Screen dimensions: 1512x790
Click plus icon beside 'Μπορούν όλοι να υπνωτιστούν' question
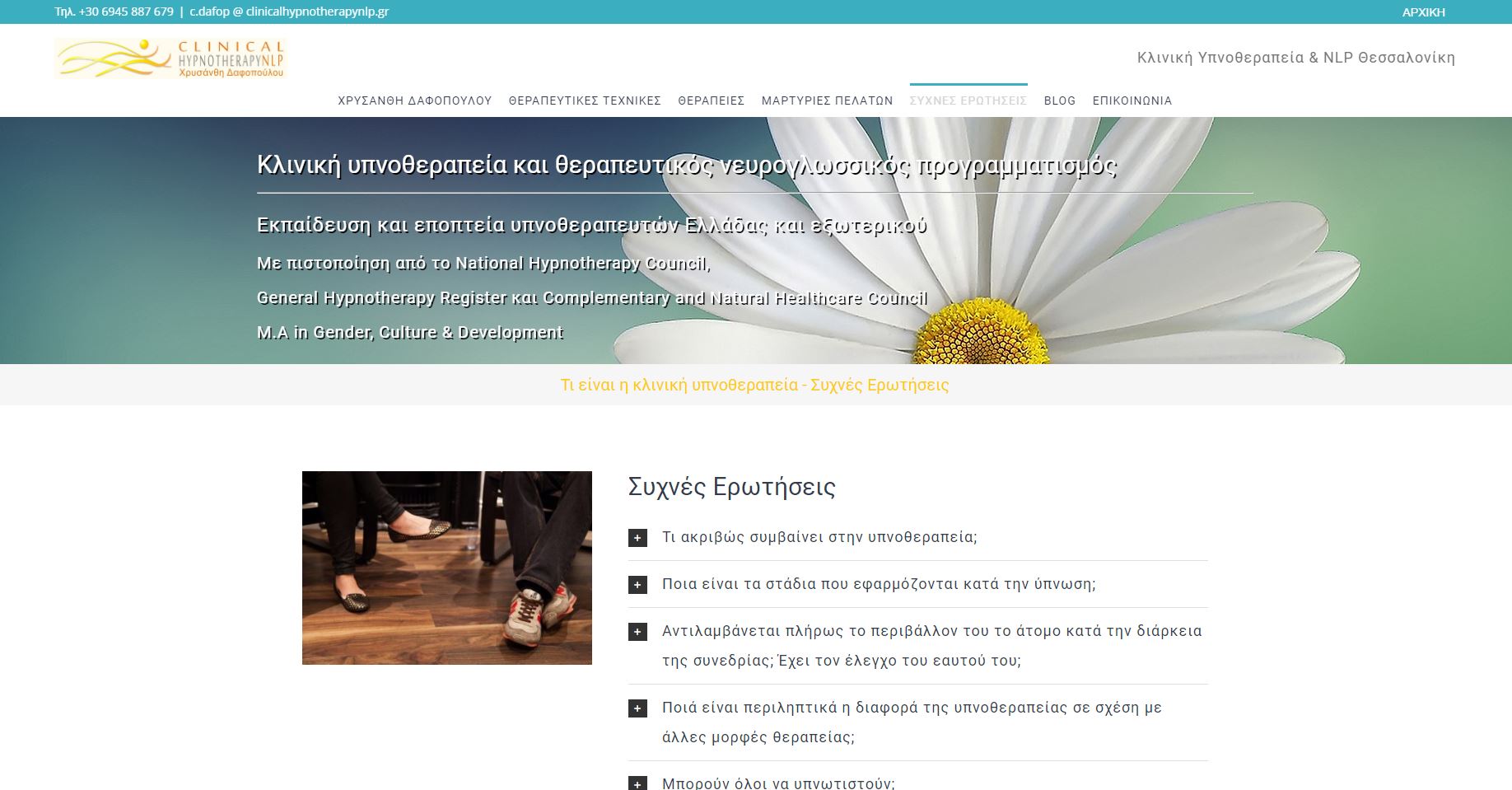(637, 783)
